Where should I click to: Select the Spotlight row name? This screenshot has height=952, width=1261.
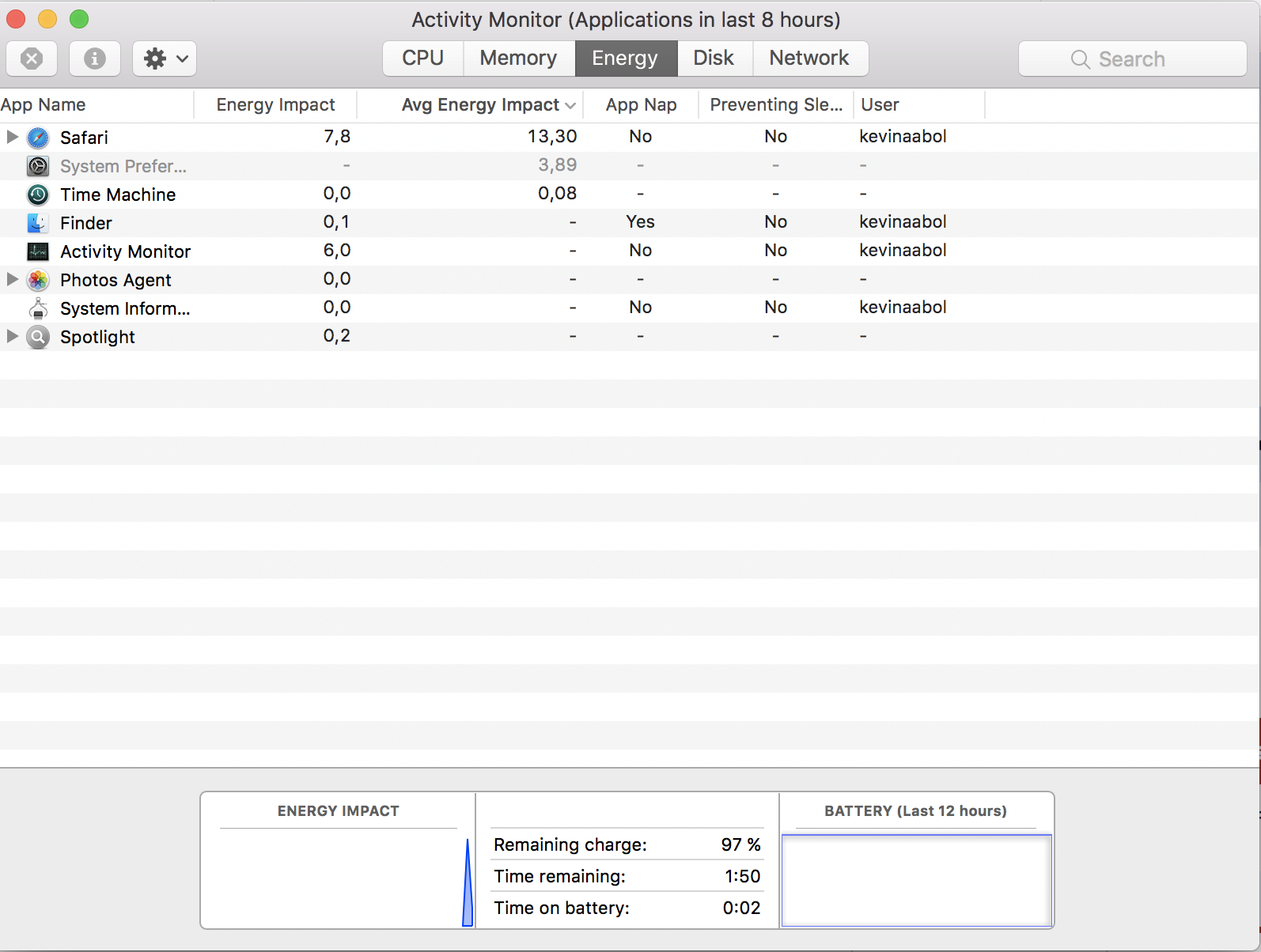click(x=97, y=337)
